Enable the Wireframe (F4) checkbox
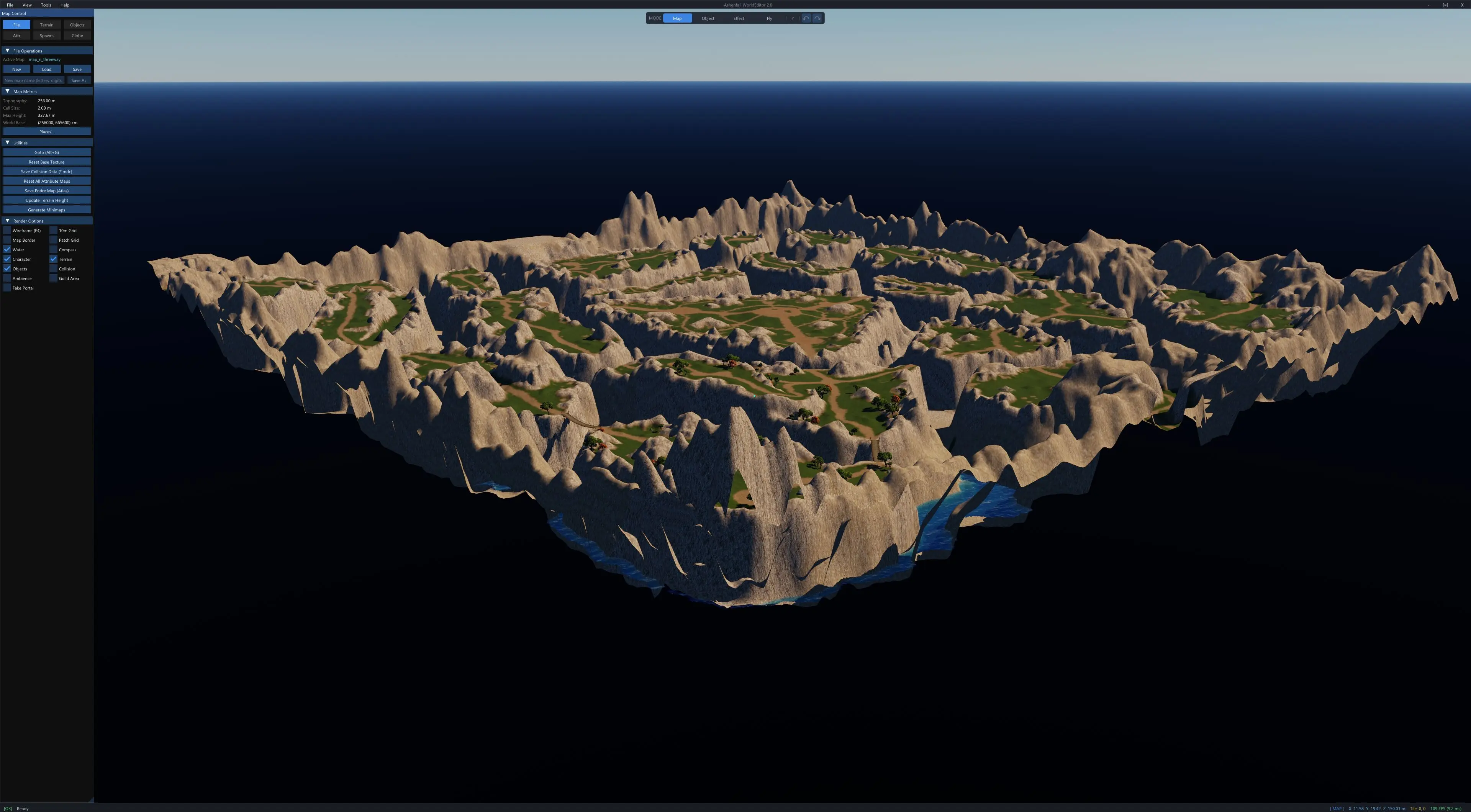The image size is (1471, 812). tap(7, 231)
